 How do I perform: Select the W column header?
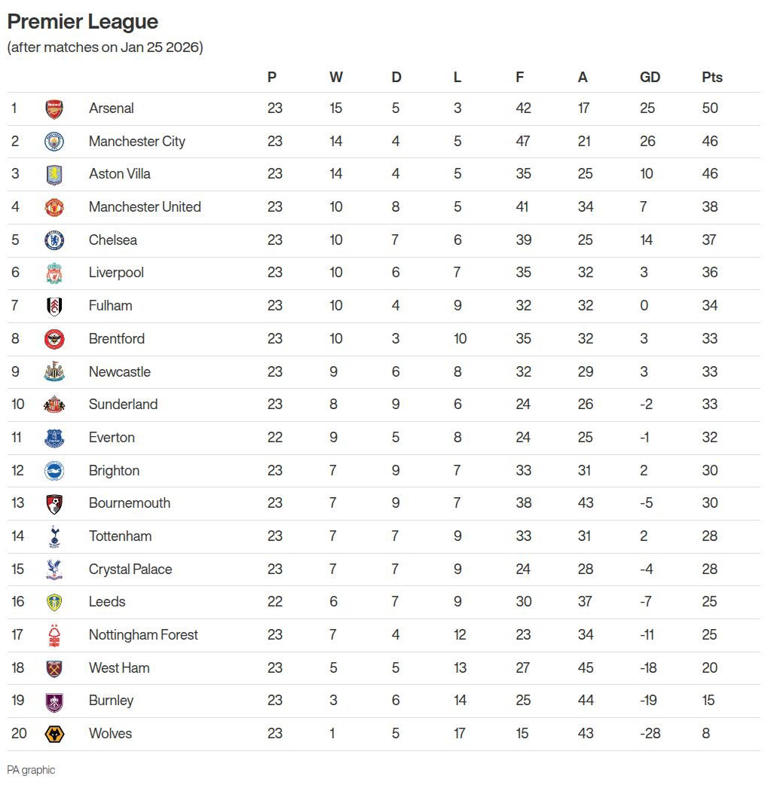click(336, 77)
